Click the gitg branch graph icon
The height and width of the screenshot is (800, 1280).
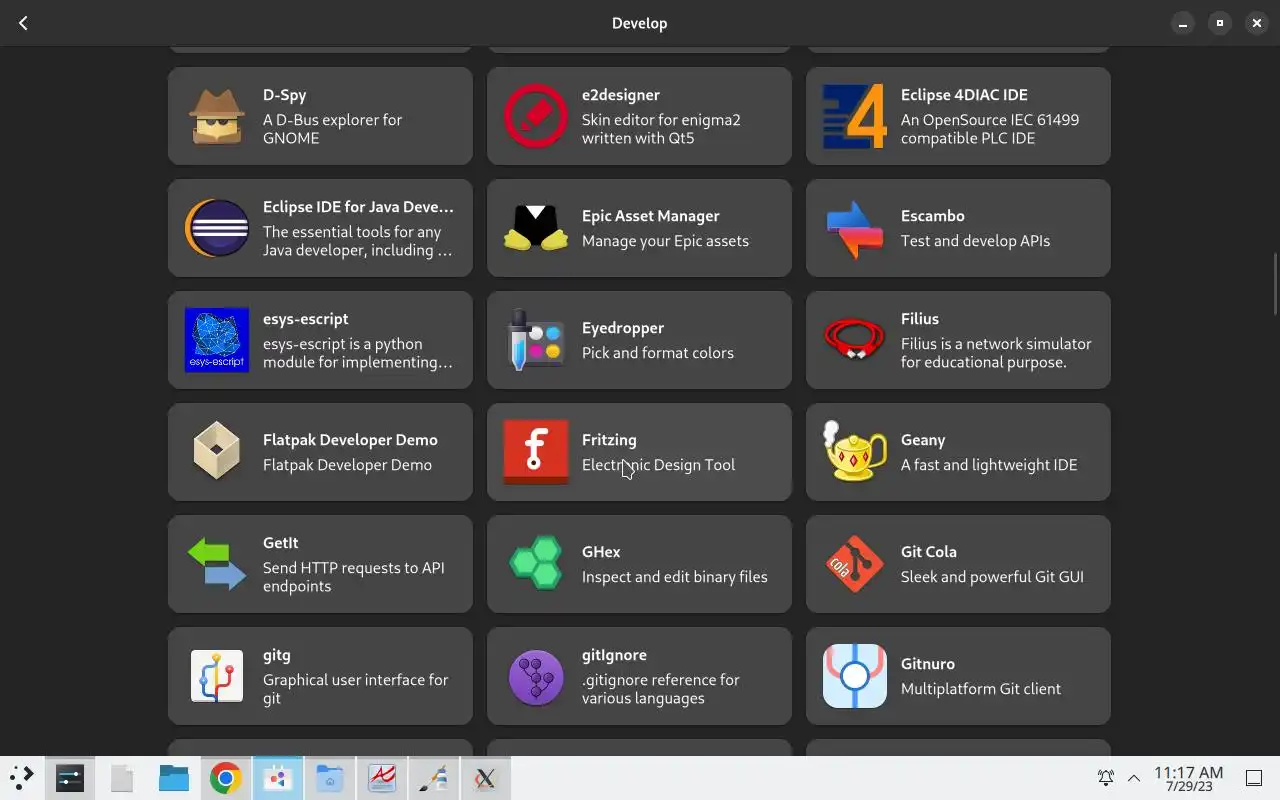tap(217, 676)
